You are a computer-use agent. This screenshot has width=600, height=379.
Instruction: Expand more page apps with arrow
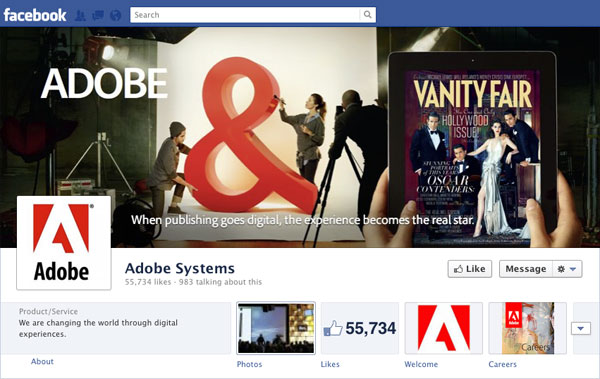click(x=581, y=328)
